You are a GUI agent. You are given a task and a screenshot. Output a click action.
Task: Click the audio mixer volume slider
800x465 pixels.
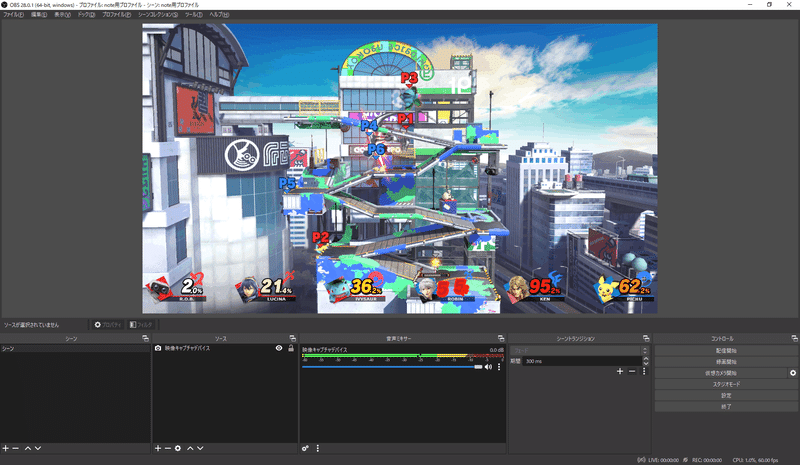pyautogui.click(x=392, y=367)
